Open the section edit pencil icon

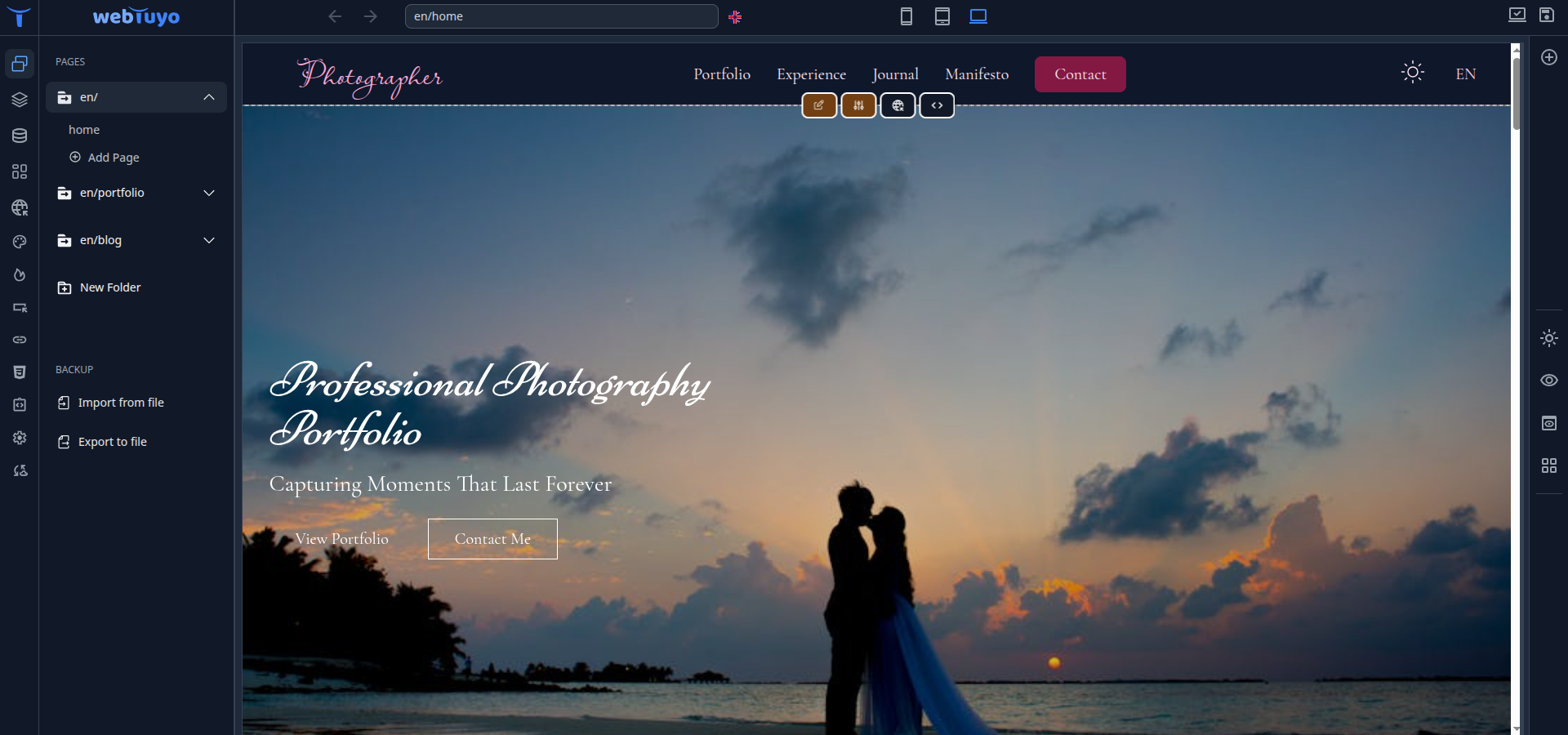pyautogui.click(x=819, y=105)
